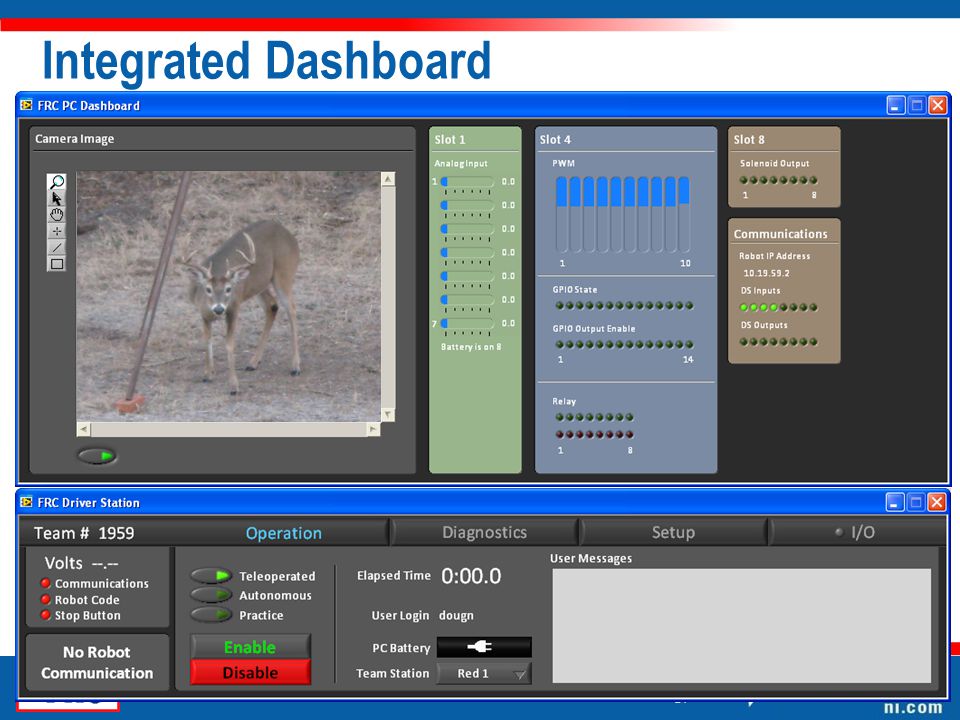
Task: Minimize the FRC Driver Station window
Action: (895, 503)
